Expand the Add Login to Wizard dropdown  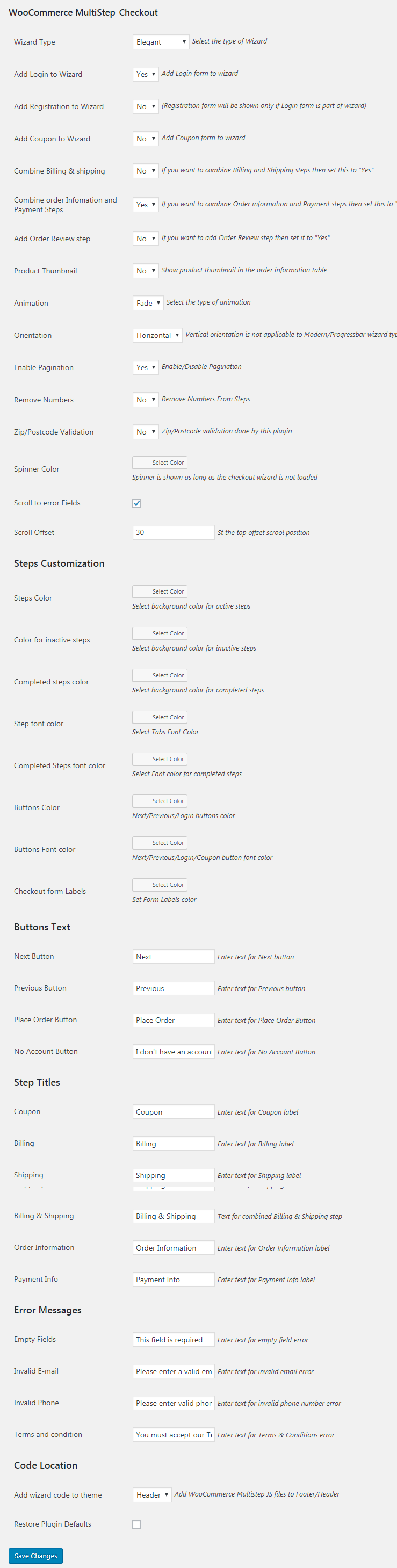(146, 74)
